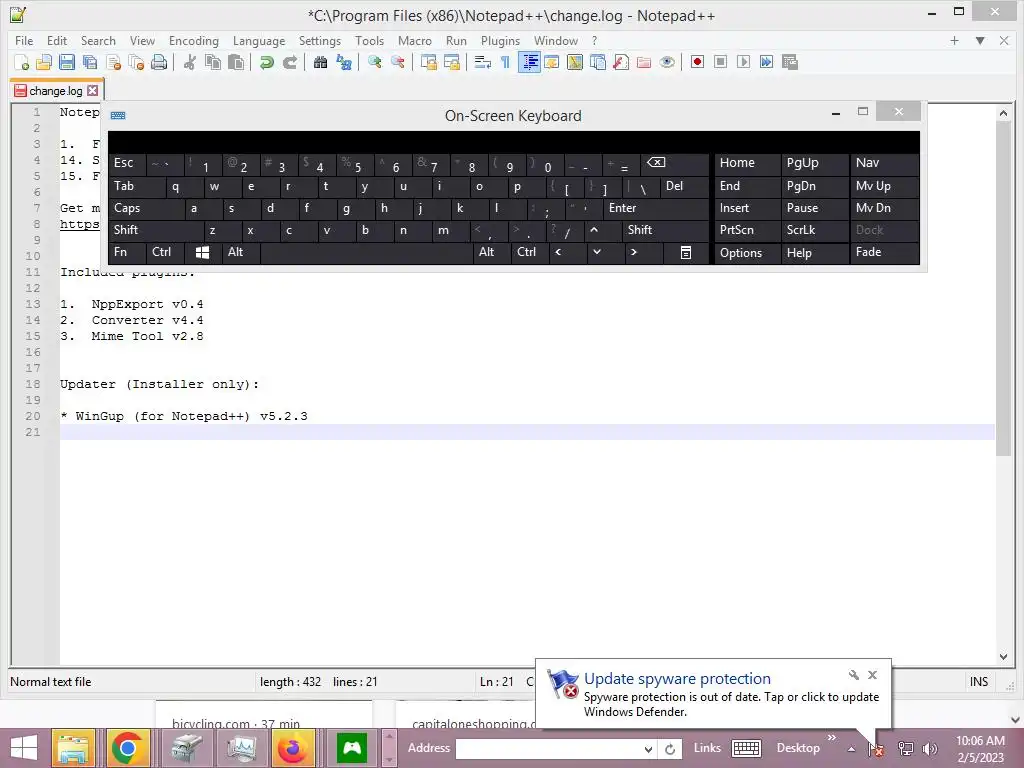This screenshot has width=1024, height=768.
Task: Open tab list dropdown triangle beside plus
Action: coord(980,40)
